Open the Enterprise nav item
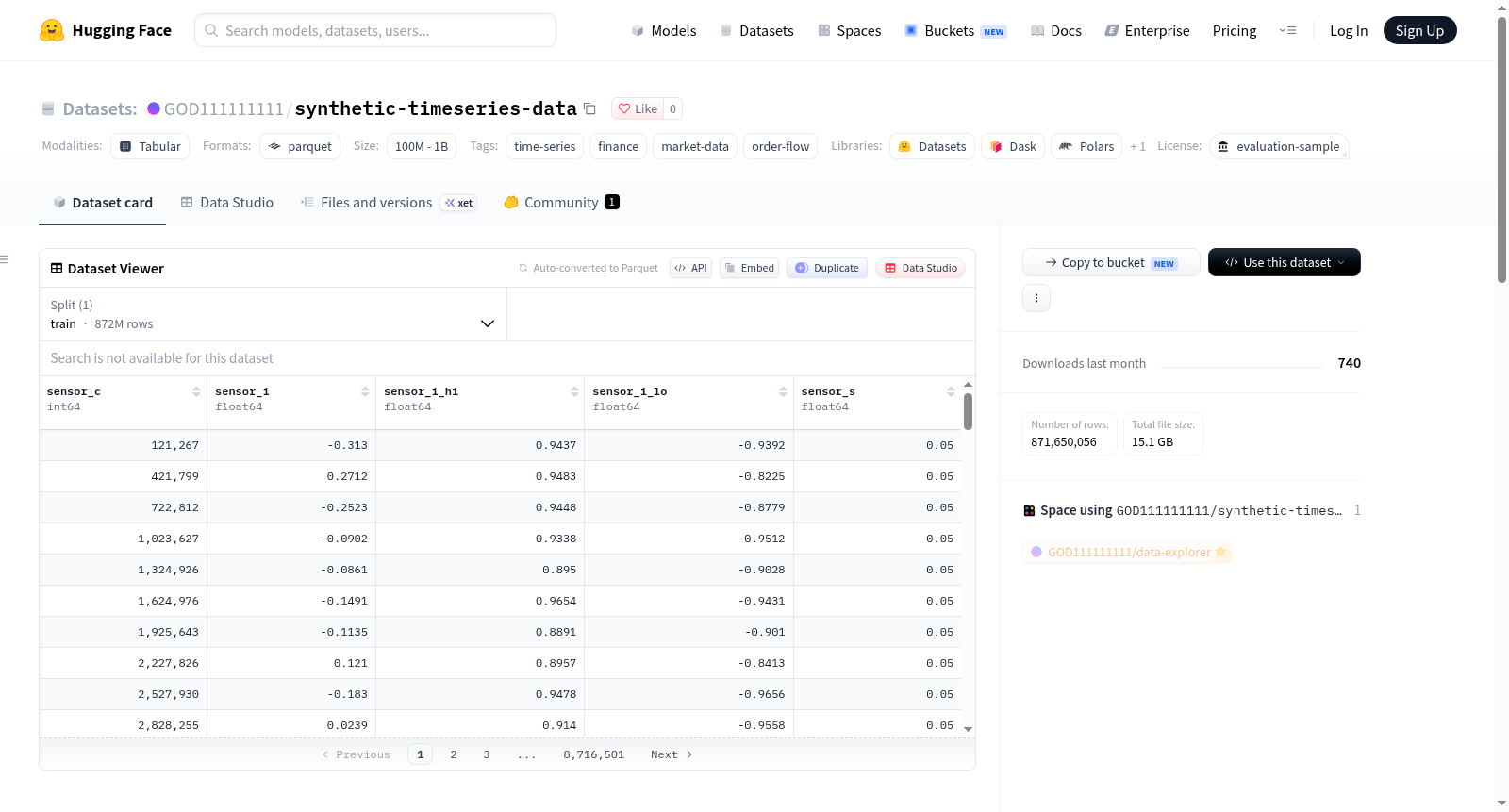Screen dimensions: 1509x812 (1147, 30)
